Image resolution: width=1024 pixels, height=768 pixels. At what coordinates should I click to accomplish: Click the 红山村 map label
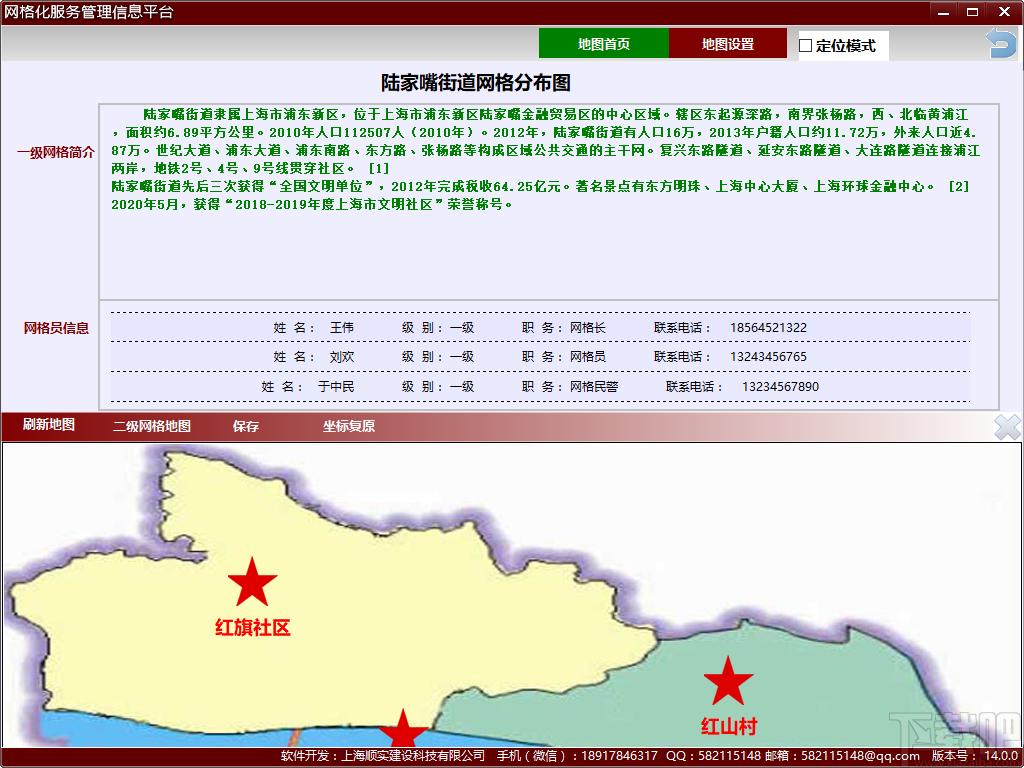[729, 726]
